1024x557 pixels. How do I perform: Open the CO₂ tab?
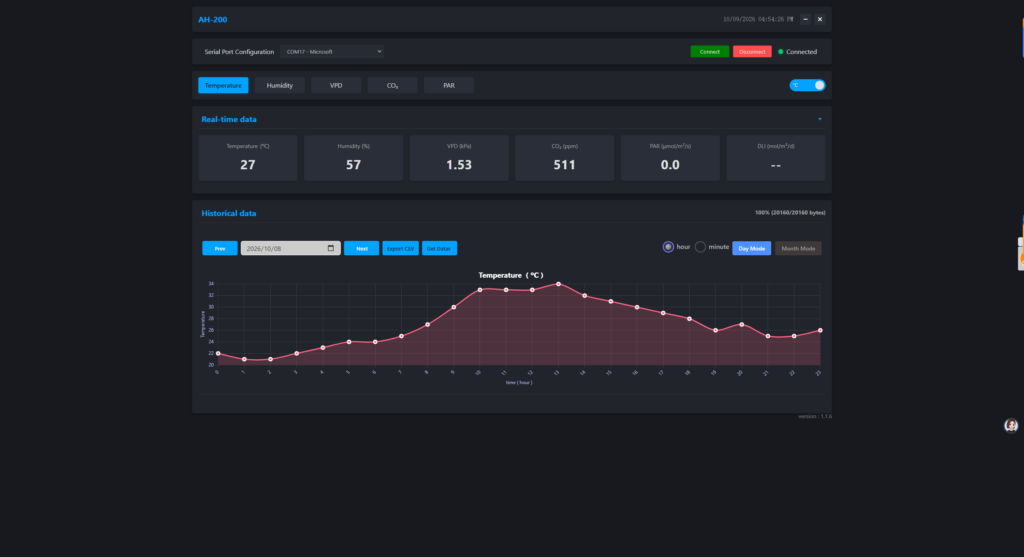coord(392,85)
